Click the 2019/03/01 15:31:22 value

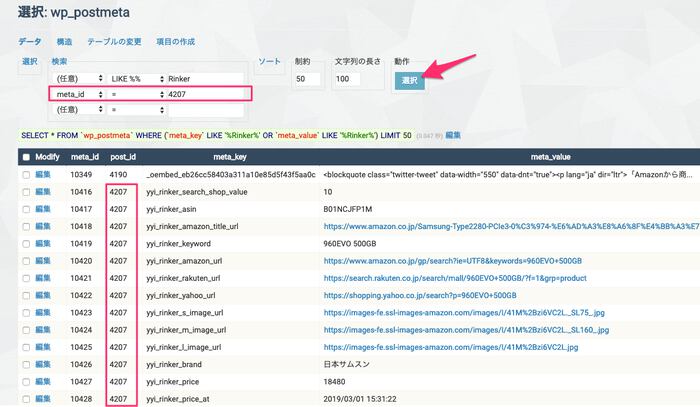(360, 399)
